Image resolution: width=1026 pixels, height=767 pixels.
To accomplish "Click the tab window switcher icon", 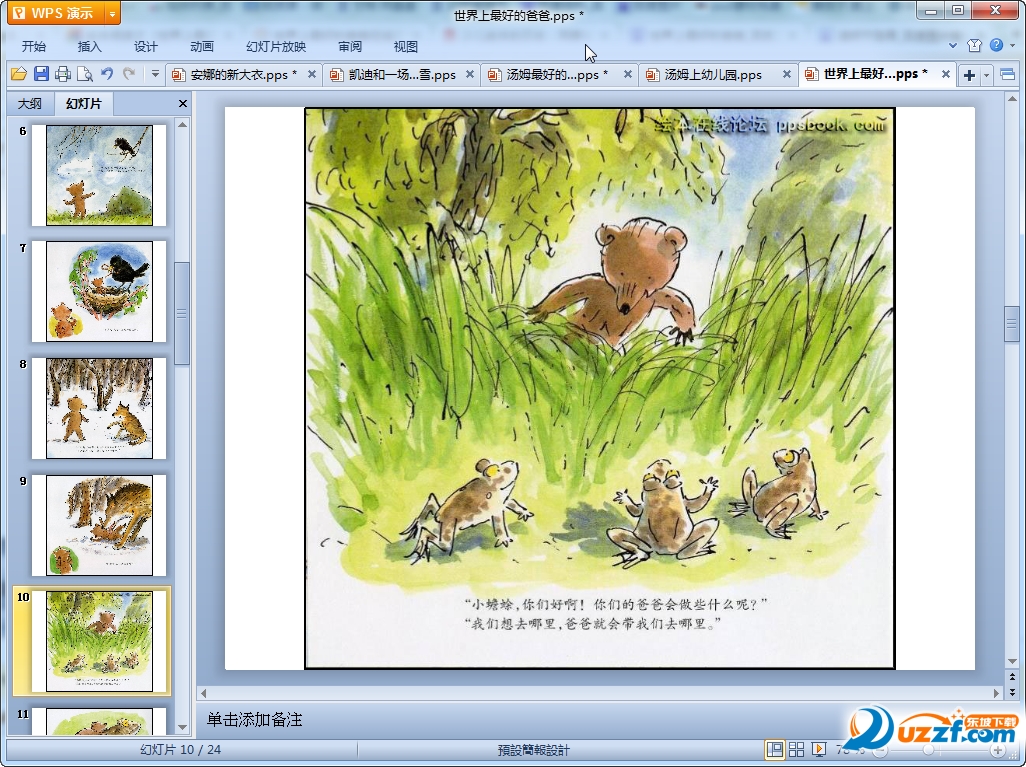I will 1008,75.
